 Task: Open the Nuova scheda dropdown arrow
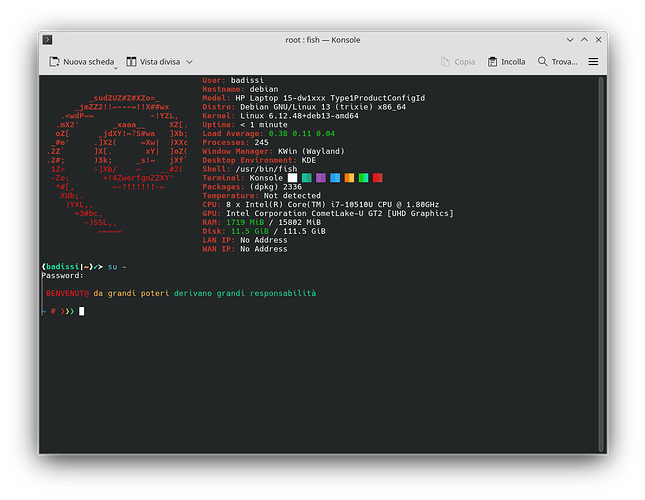116,64
